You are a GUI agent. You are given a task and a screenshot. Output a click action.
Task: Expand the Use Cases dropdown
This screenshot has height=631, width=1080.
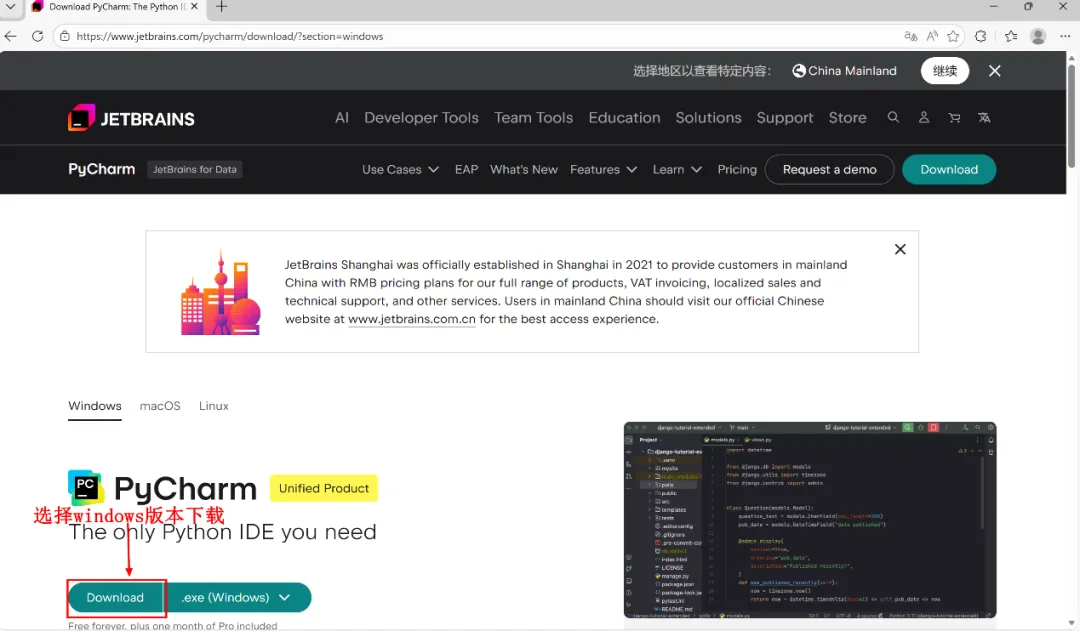coord(400,169)
